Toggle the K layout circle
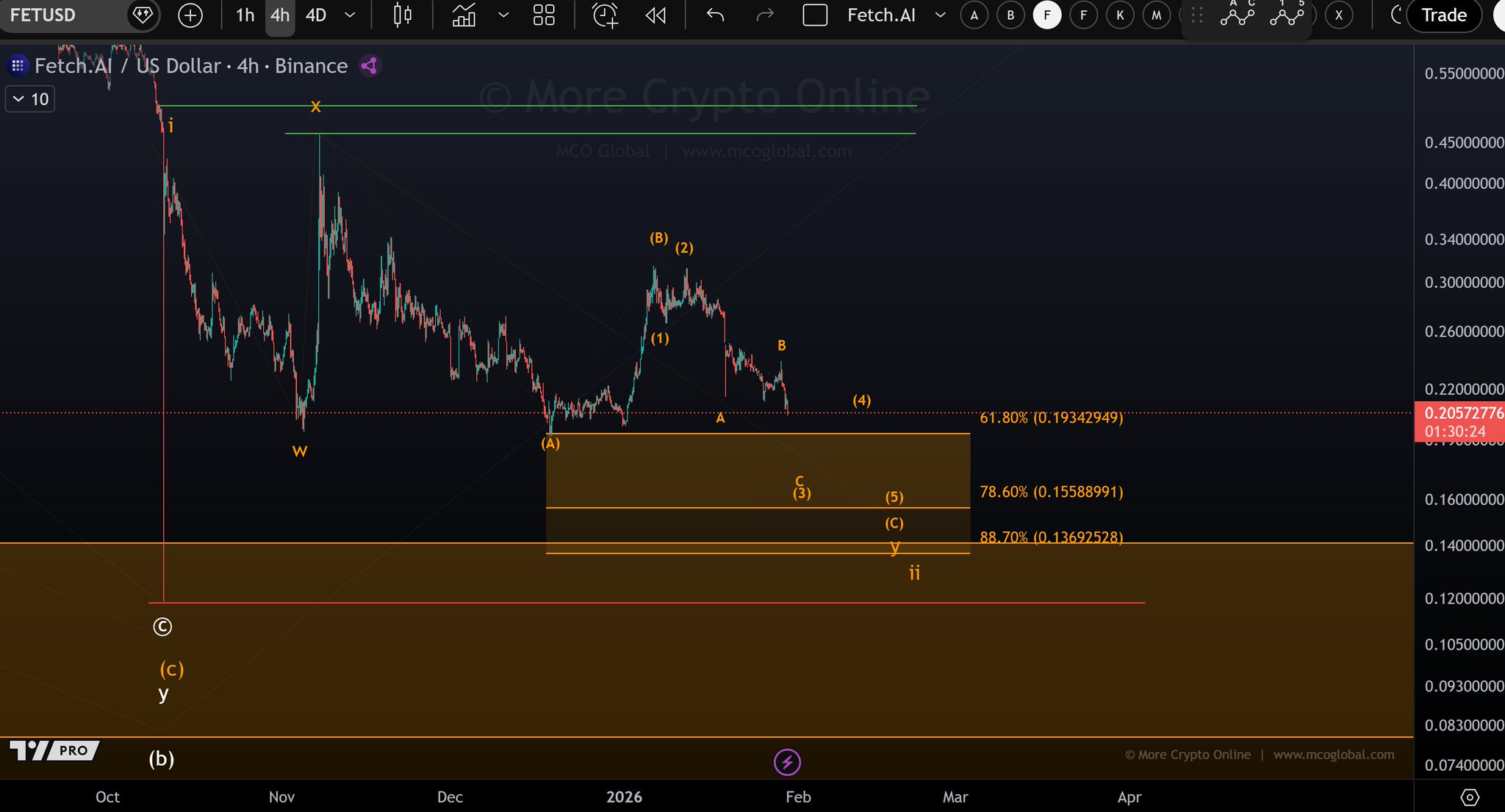Screen dimensions: 1505x812 (x=1120, y=15)
